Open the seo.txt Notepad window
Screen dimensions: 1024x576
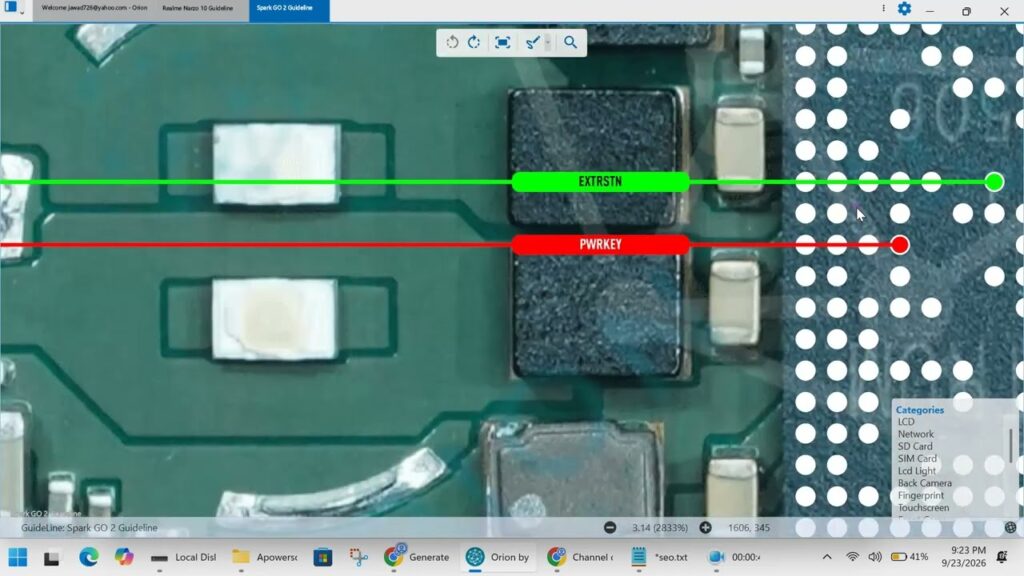coord(660,557)
